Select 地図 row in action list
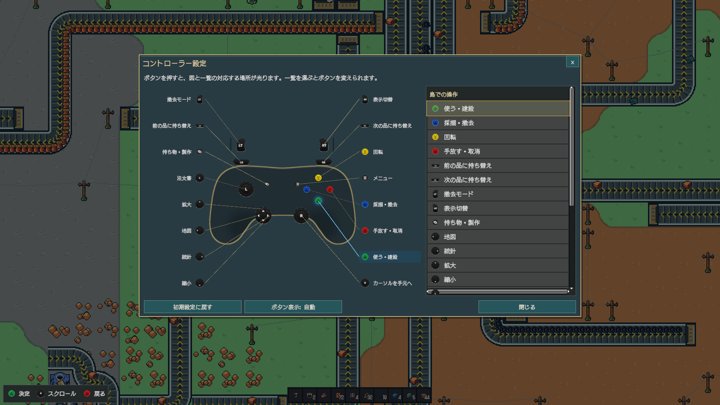This screenshot has width=720, height=405. [498, 237]
